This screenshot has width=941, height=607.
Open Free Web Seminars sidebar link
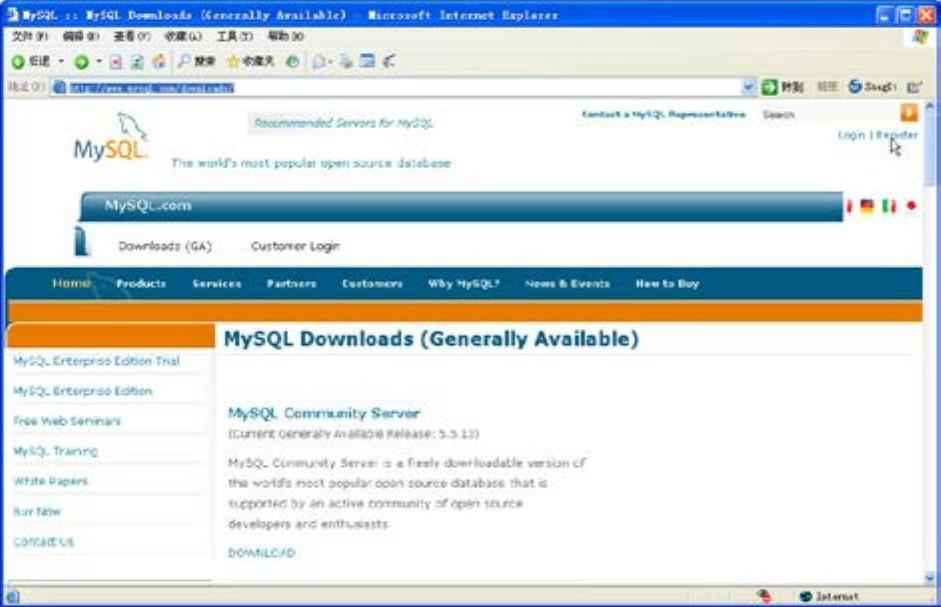(x=67, y=421)
